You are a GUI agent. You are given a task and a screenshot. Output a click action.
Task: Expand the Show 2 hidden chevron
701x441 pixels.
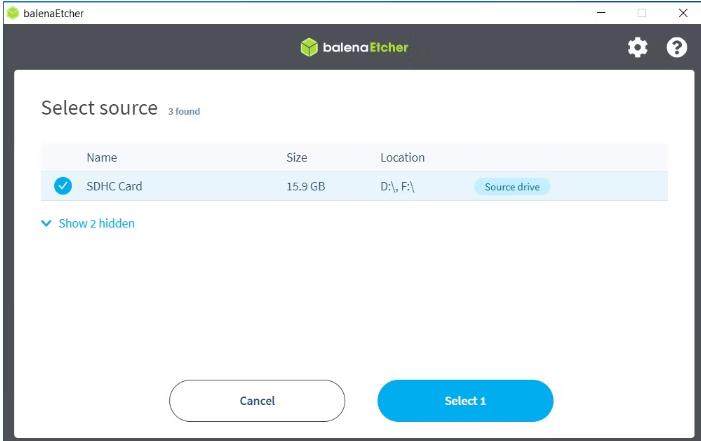pos(46,223)
